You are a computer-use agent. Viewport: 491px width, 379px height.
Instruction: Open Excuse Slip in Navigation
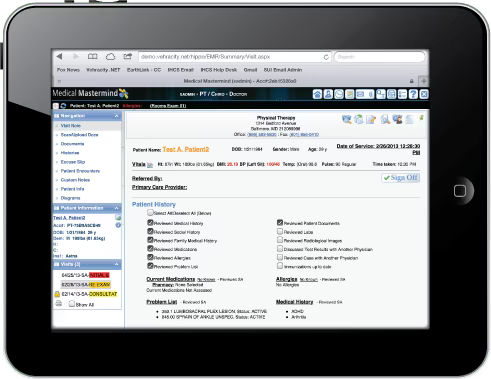point(73,162)
